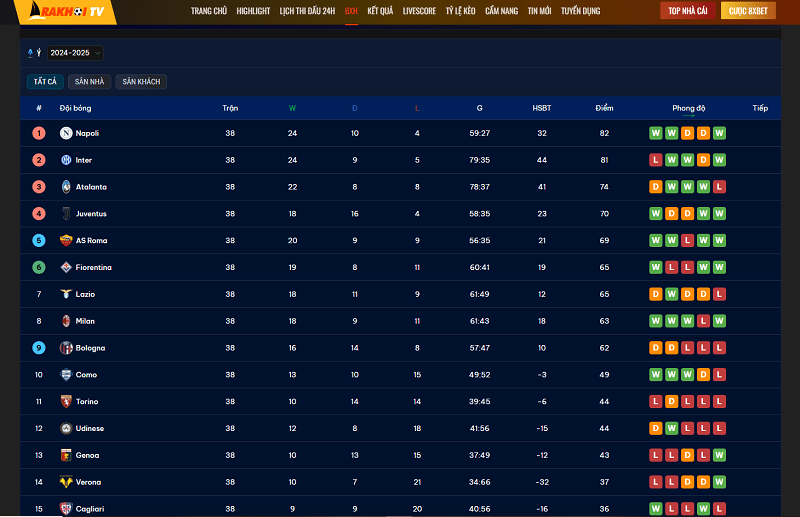The width and height of the screenshot is (800, 517).
Task: Click the Inter club crest
Action: pyautogui.click(x=66, y=160)
